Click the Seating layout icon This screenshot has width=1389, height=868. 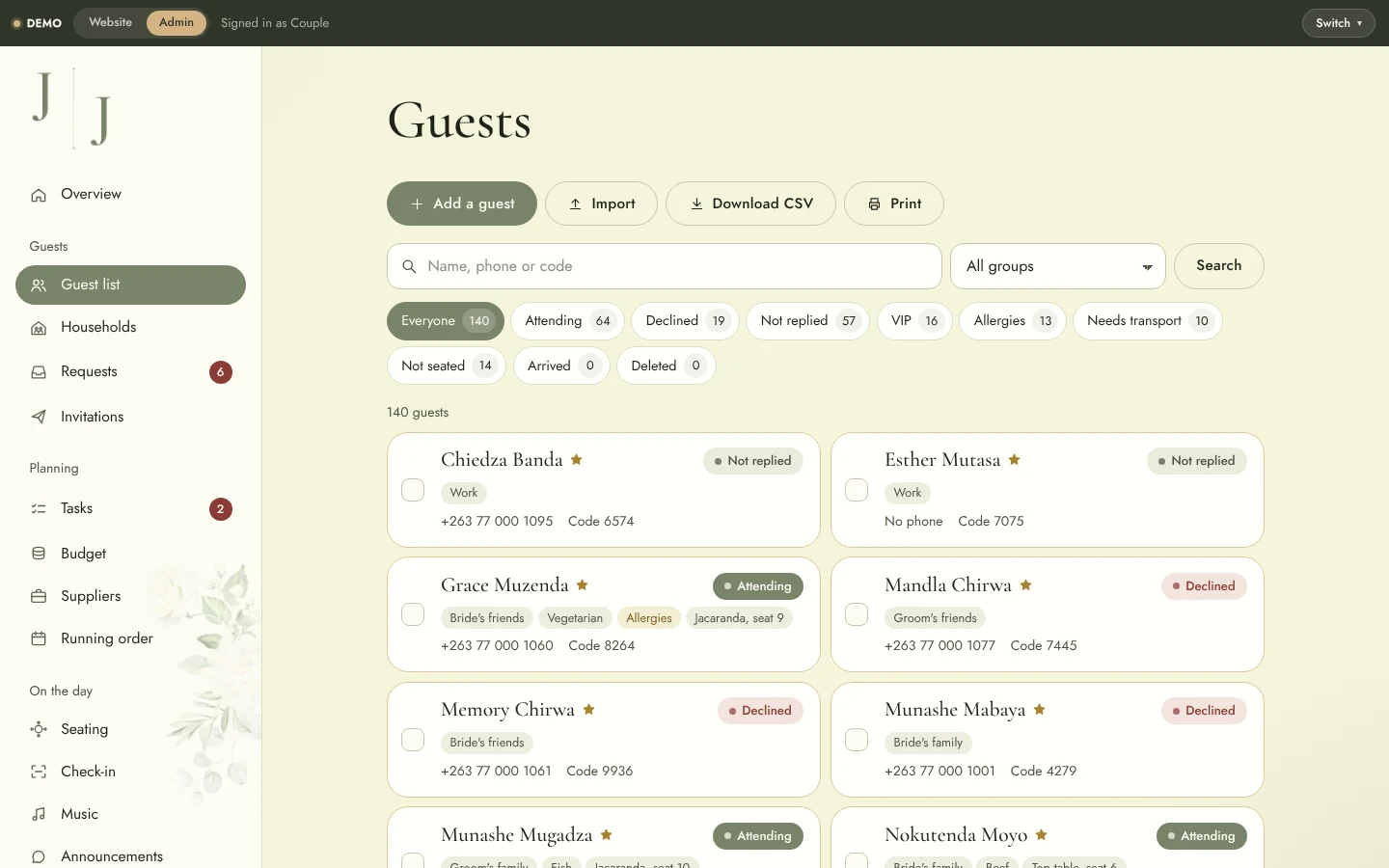coord(39,729)
